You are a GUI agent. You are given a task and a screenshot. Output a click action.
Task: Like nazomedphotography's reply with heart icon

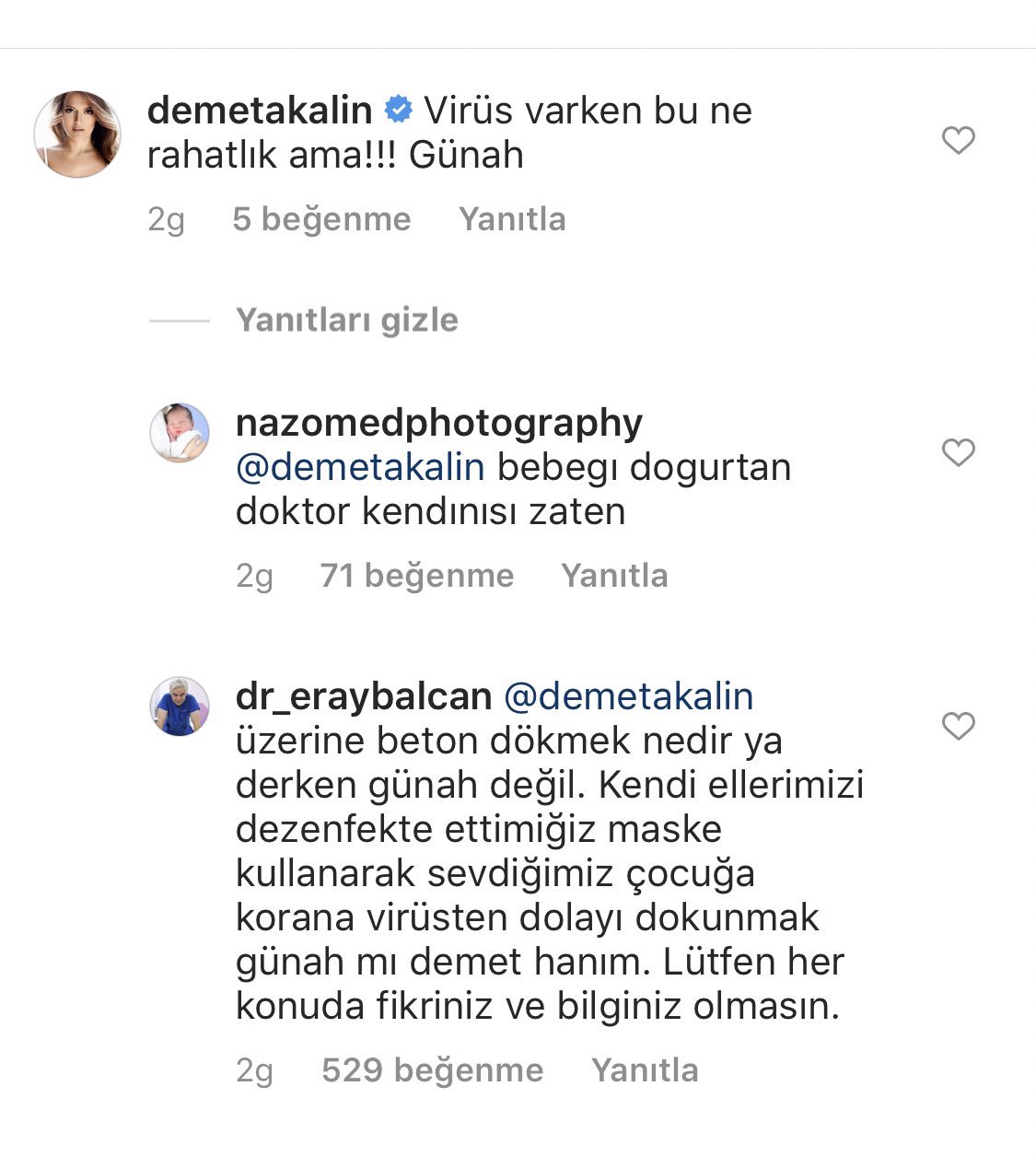(x=958, y=452)
